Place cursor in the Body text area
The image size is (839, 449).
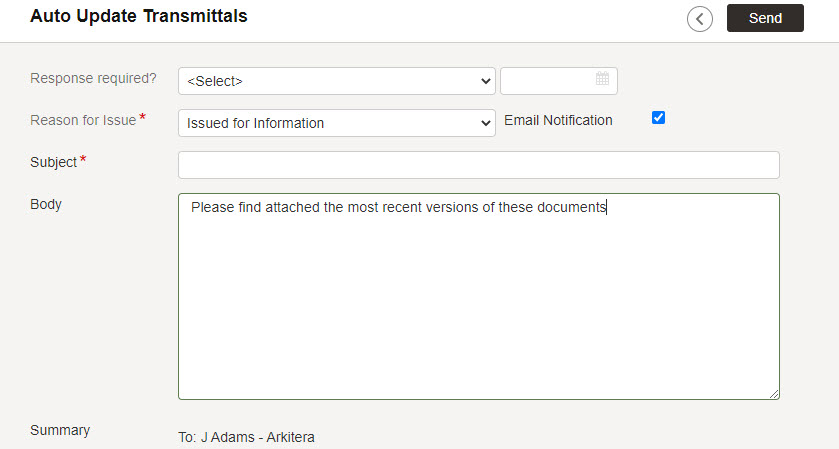[478, 296]
